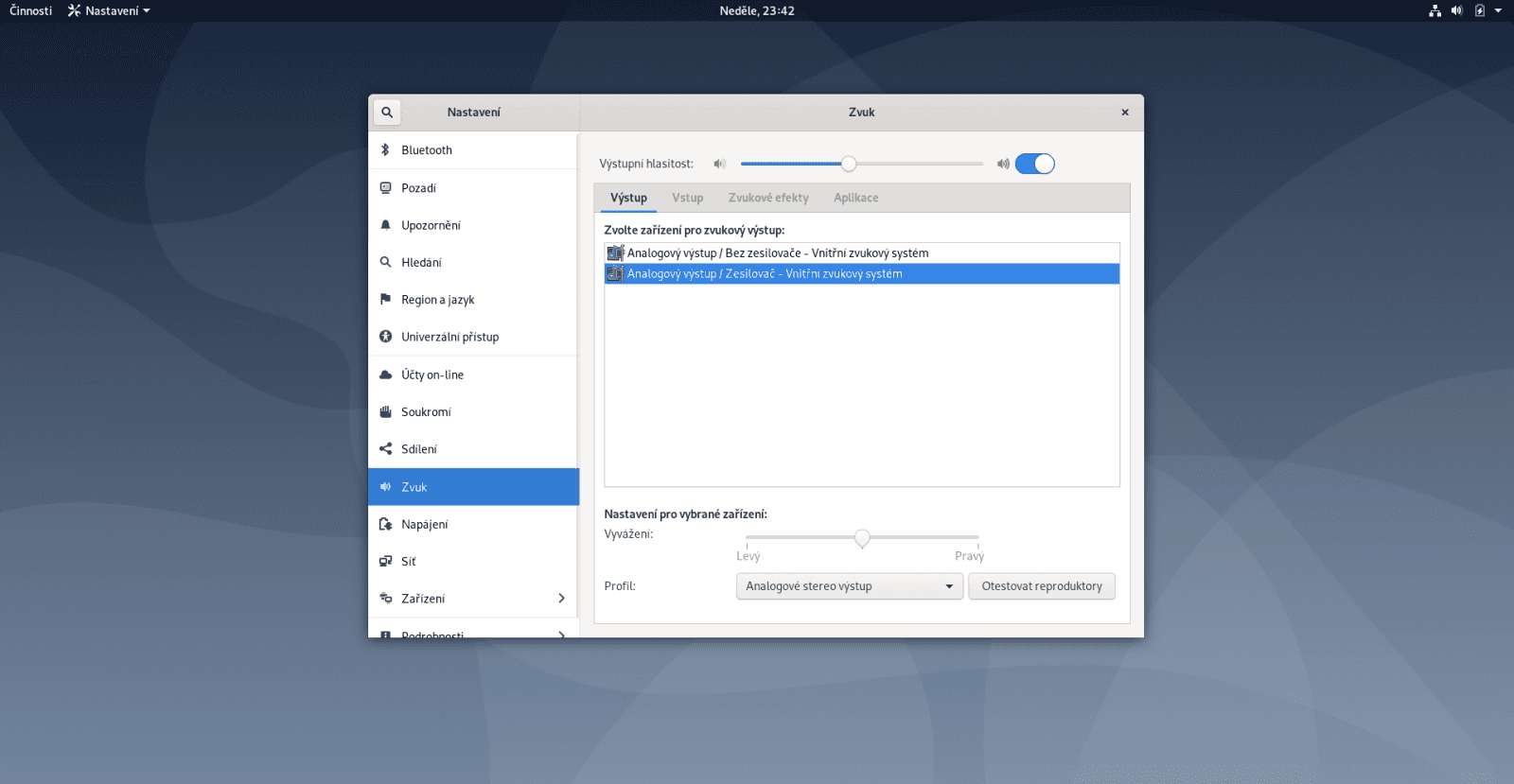The image size is (1514, 784).
Task: Expand the Zařízení submenu chevron
Action: click(x=561, y=598)
